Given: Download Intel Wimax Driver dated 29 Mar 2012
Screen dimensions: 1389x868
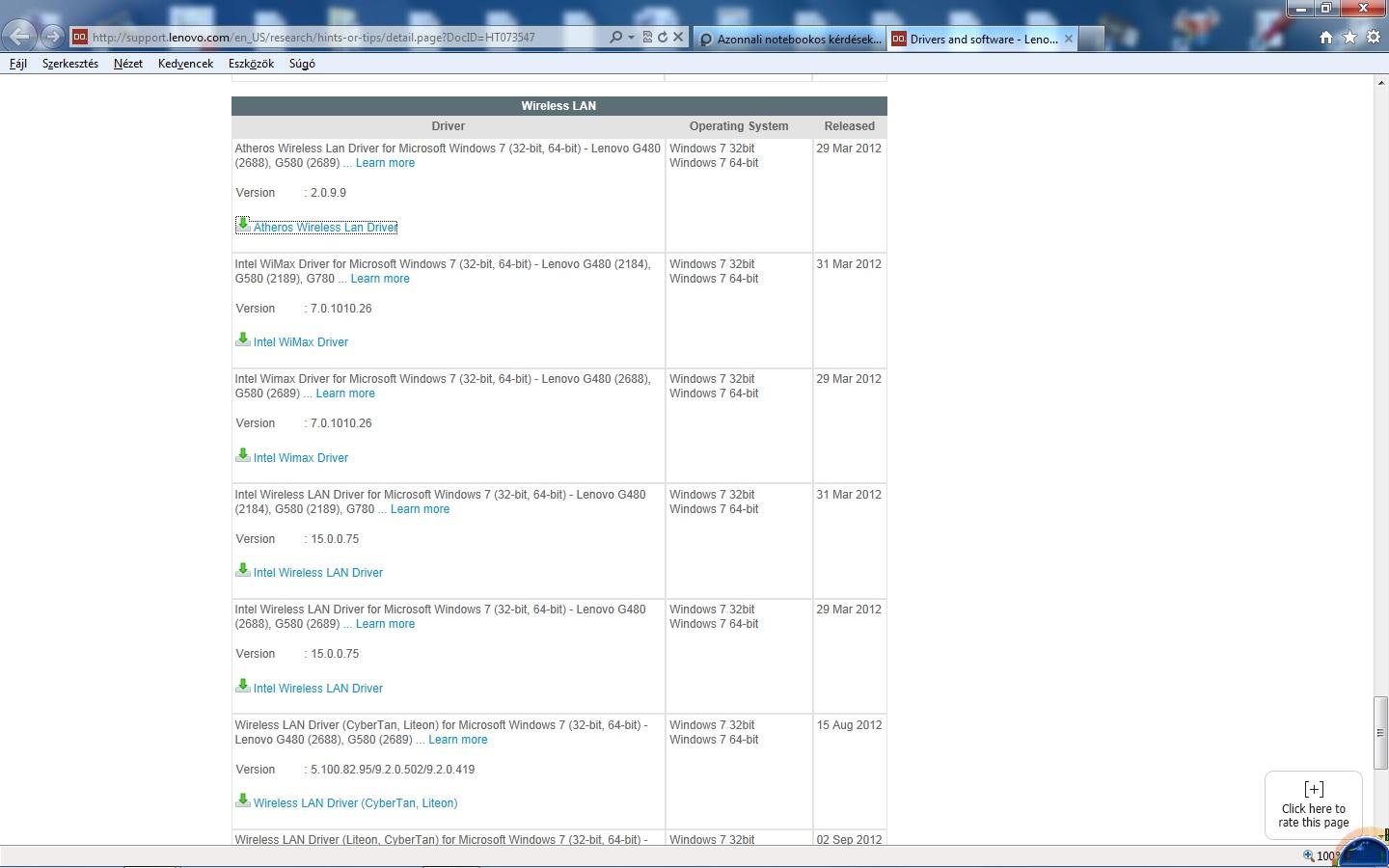Looking at the screenshot, I should (301, 458).
